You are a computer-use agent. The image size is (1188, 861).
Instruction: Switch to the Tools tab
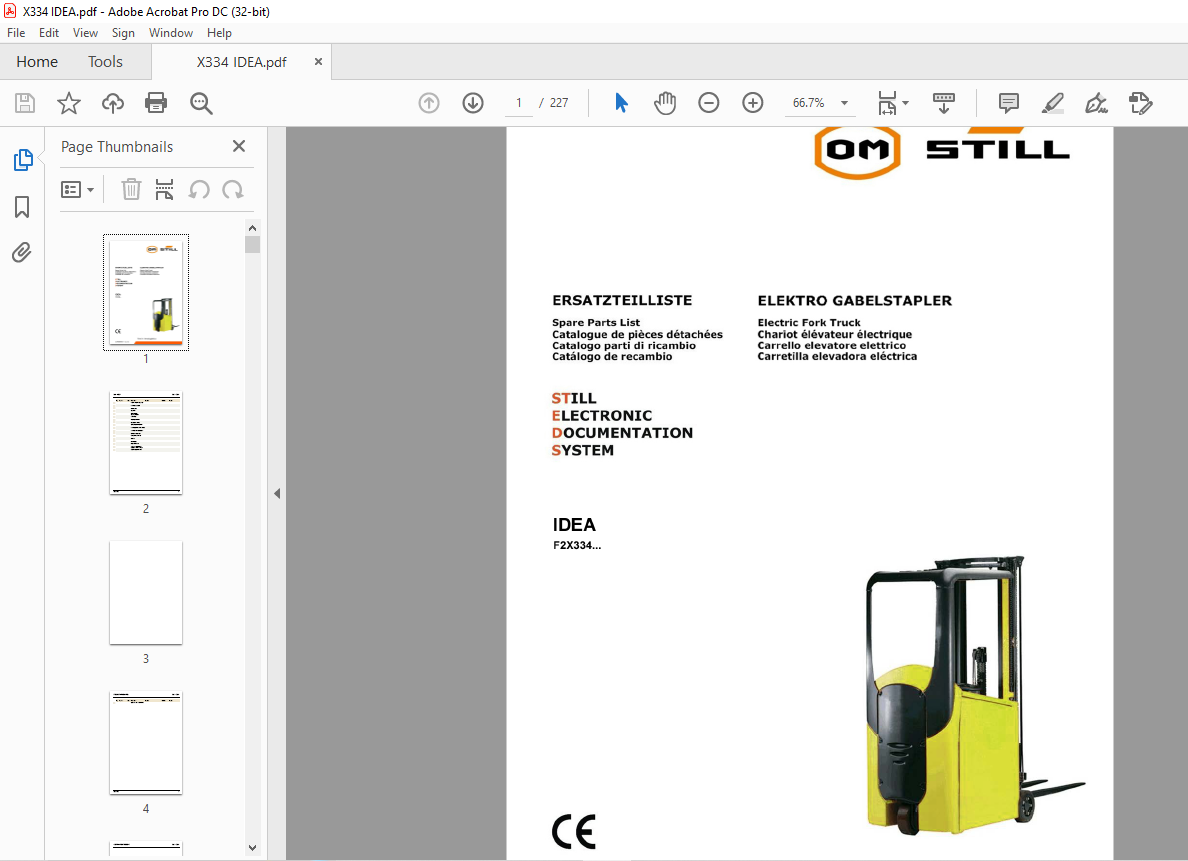point(105,61)
